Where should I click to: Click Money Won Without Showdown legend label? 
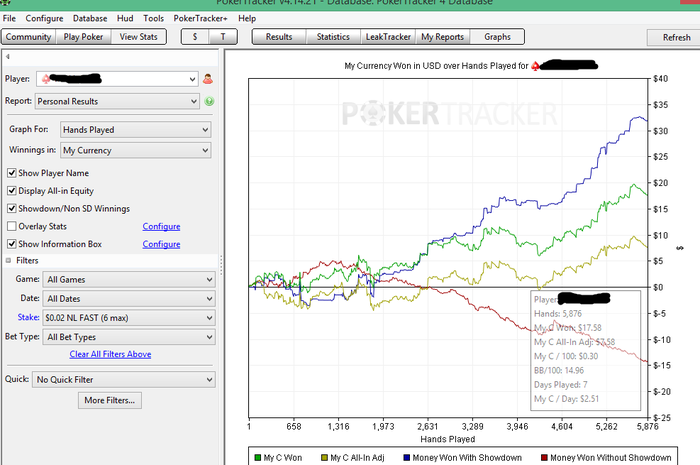[611, 458]
